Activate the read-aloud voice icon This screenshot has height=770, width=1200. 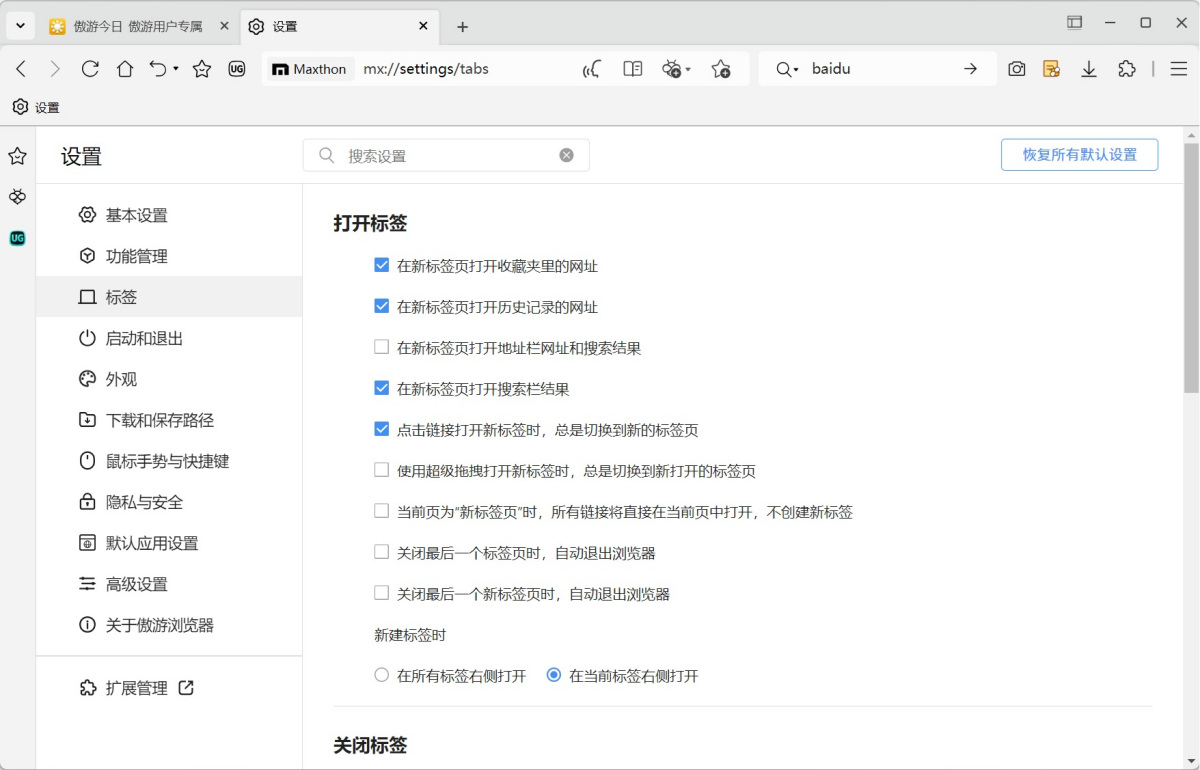click(x=590, y=68)
